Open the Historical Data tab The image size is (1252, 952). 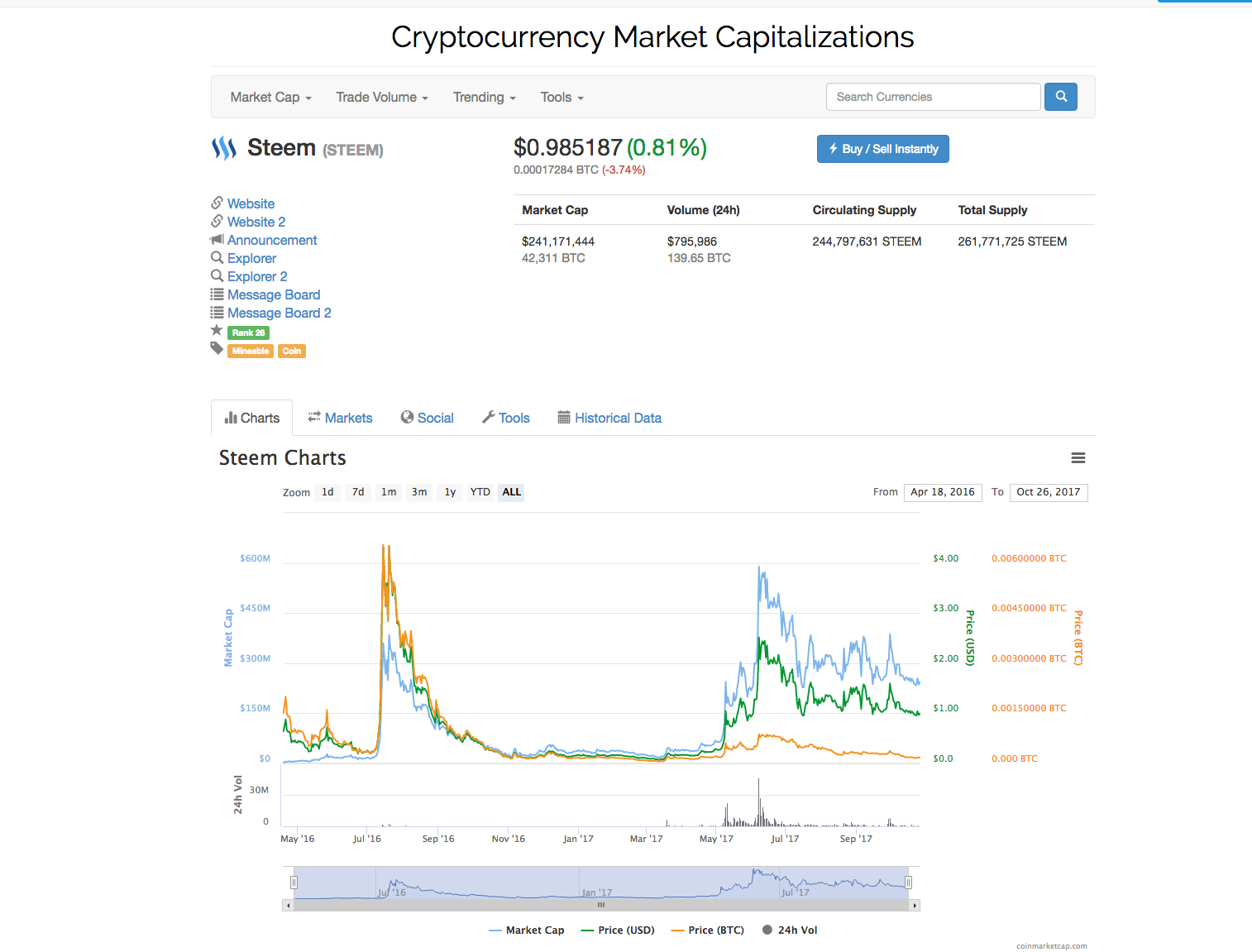[609, 418]
